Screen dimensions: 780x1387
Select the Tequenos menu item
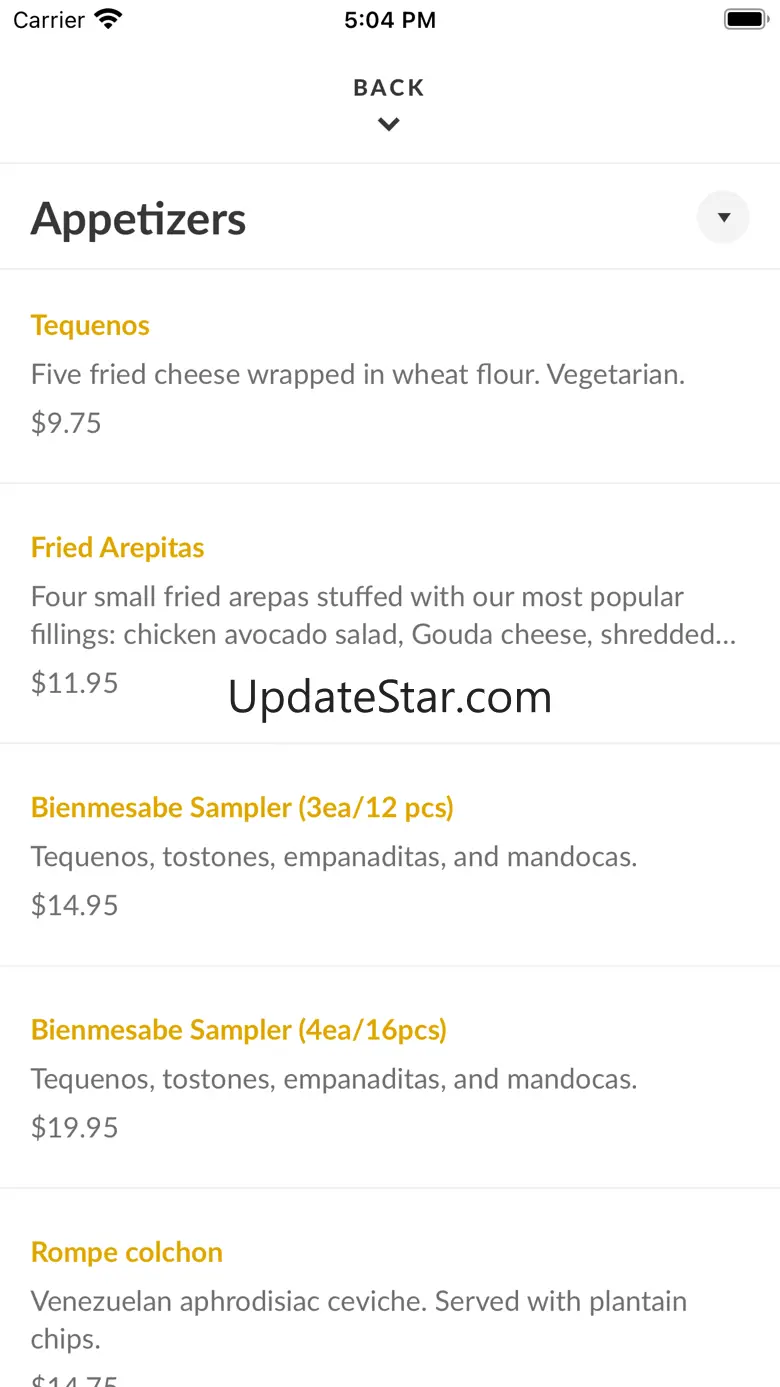[90, 326]
